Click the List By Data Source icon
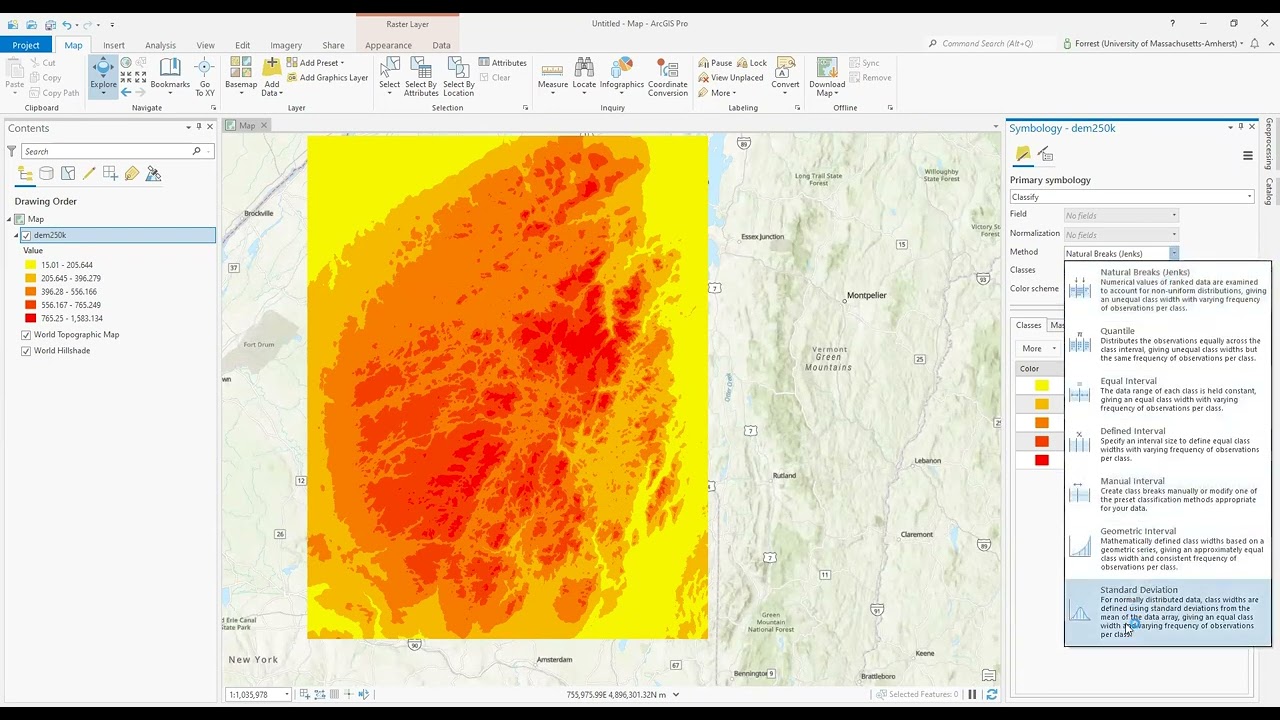The width and height of the screenshot is (1280, 720). pos(47,174)
